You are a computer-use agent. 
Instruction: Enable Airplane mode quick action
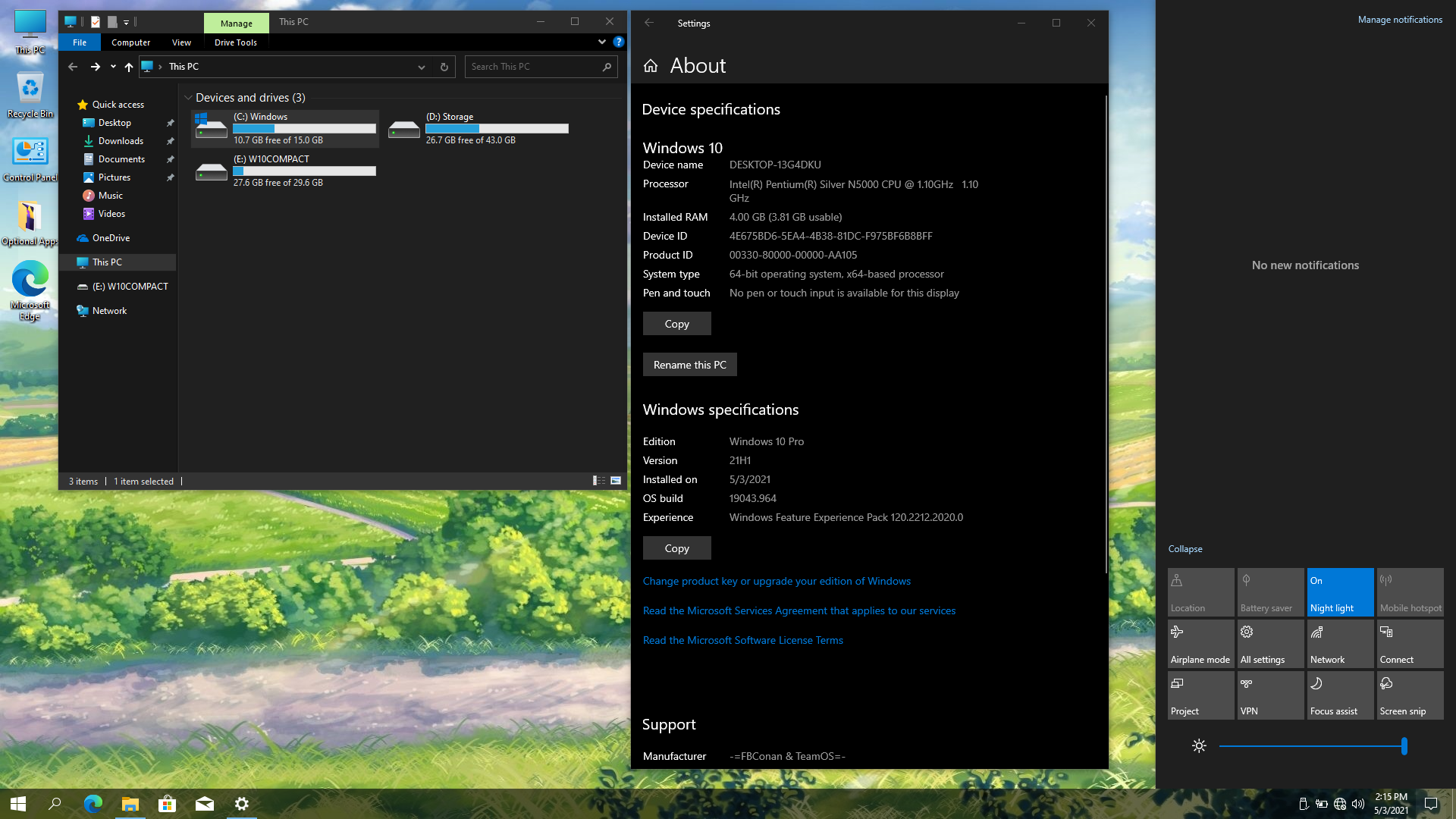click(1200, 644)
